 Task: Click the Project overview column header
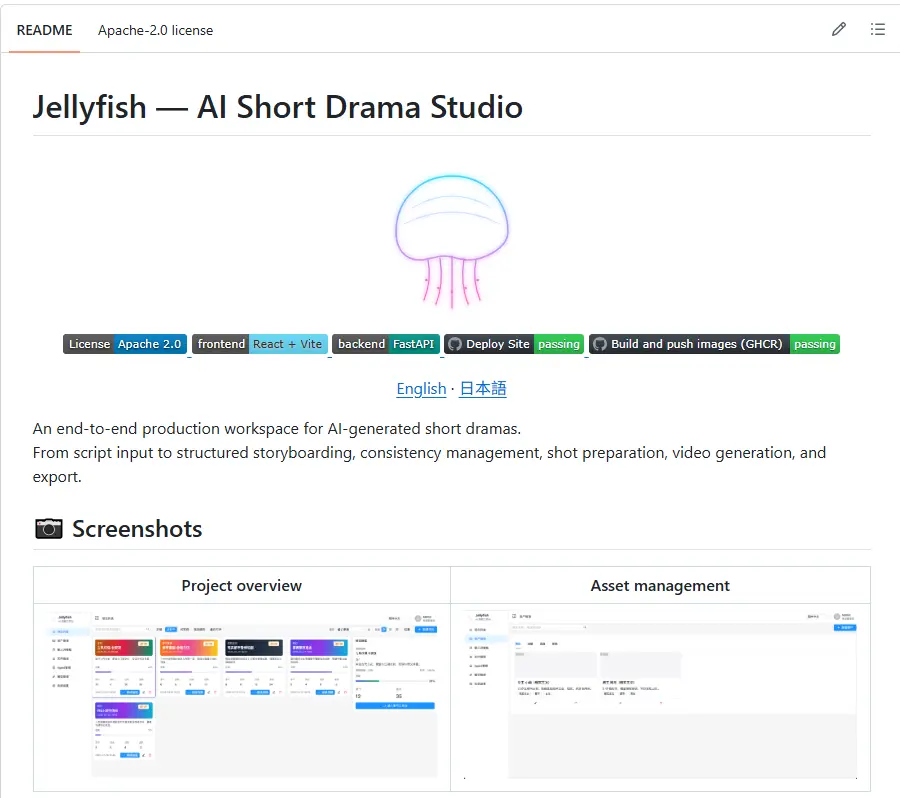coord(242,586)
